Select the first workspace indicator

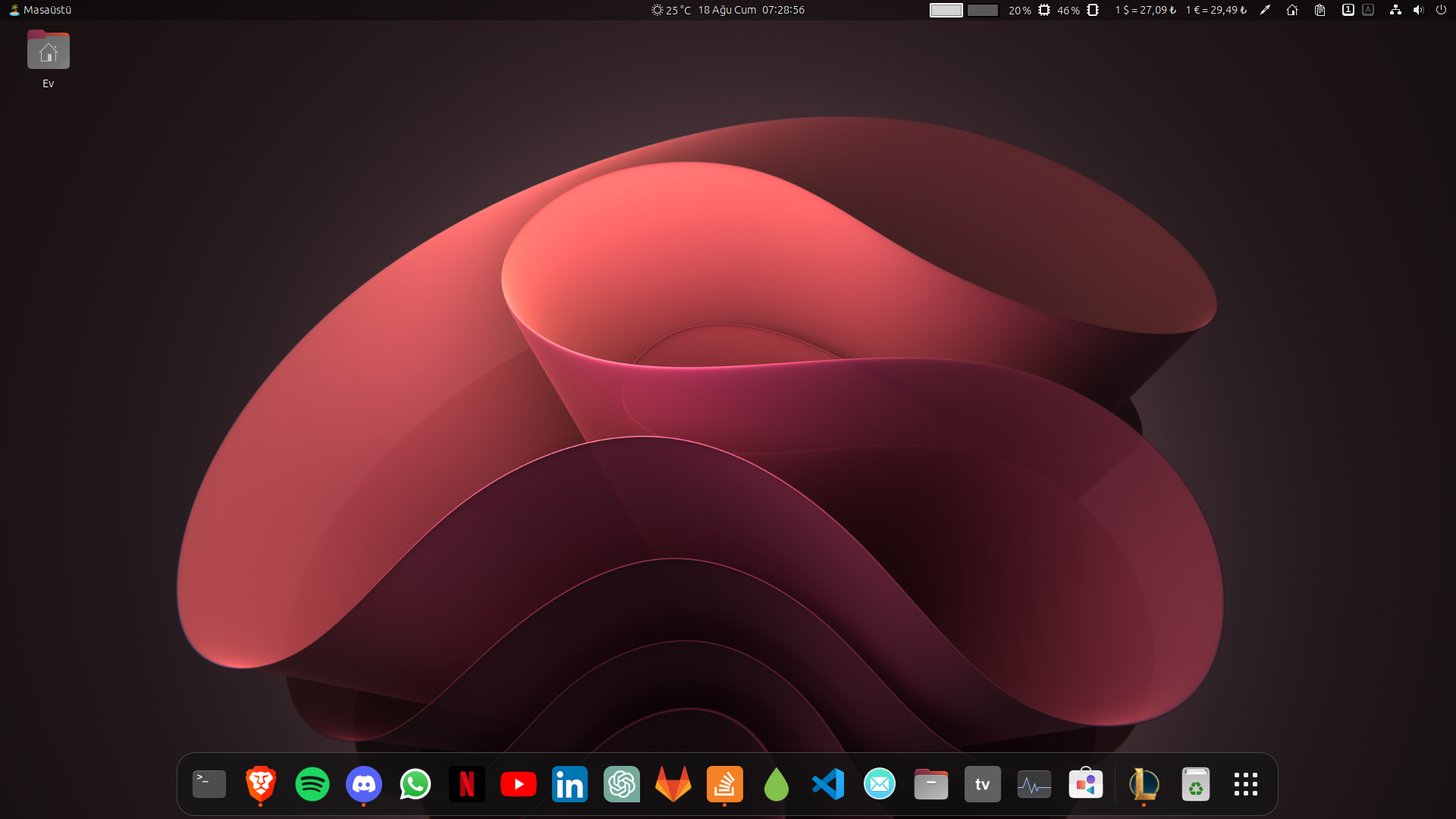946,10
